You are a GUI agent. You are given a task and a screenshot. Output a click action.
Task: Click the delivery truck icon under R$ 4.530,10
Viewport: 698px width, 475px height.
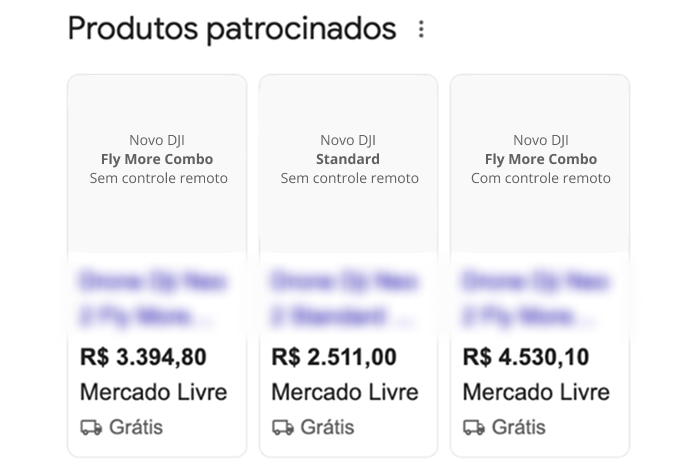[474, 427]
